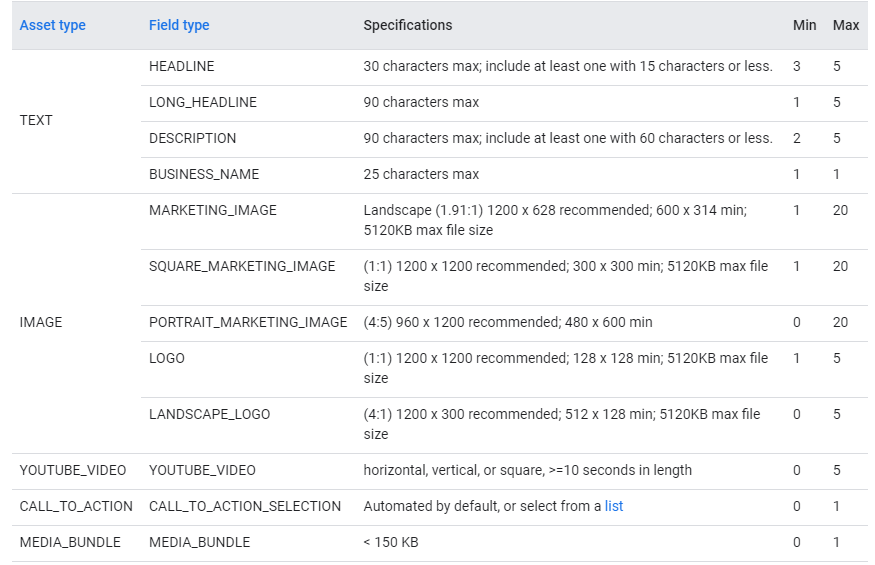Select the 'MARKETING_IMAGE' field type cell

(x=213, y=210)
